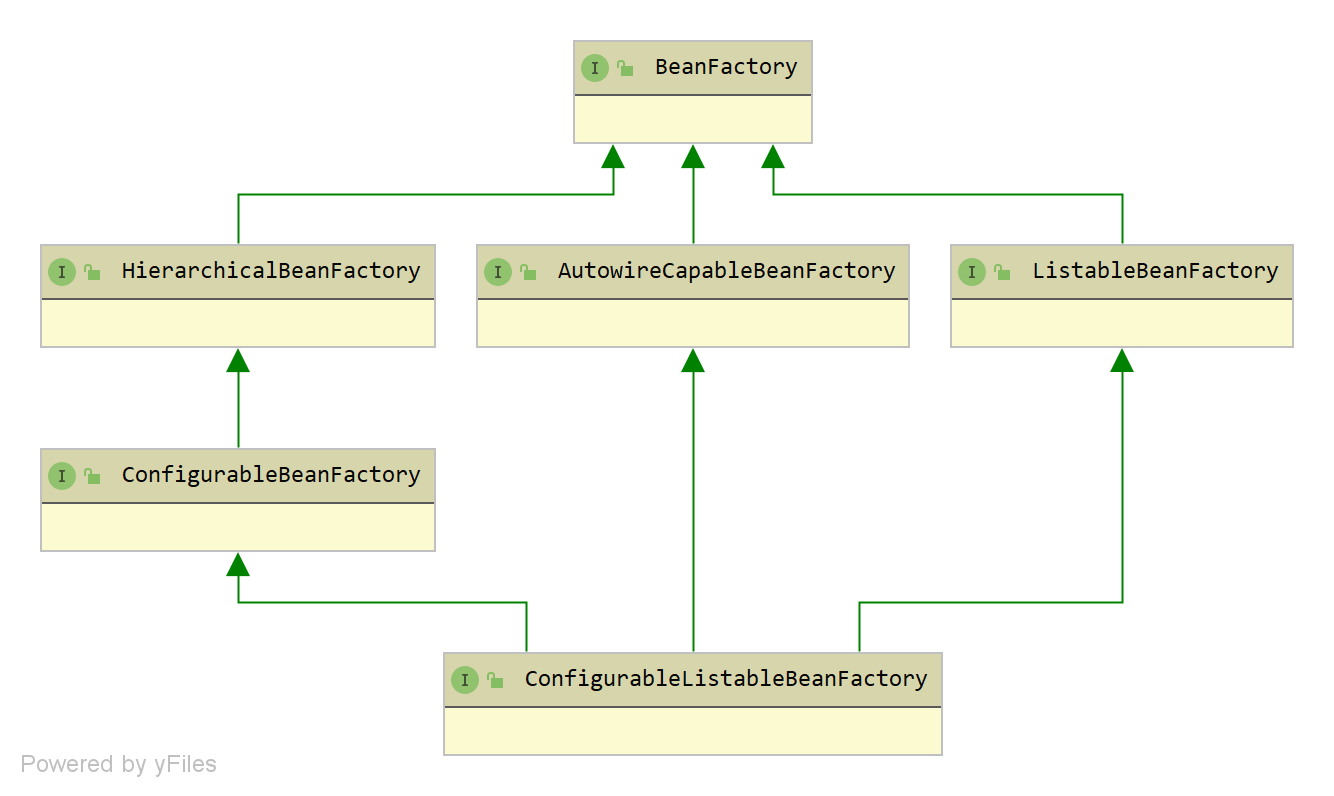Select the ListableBeanFactory name text

pos(1155,272)
